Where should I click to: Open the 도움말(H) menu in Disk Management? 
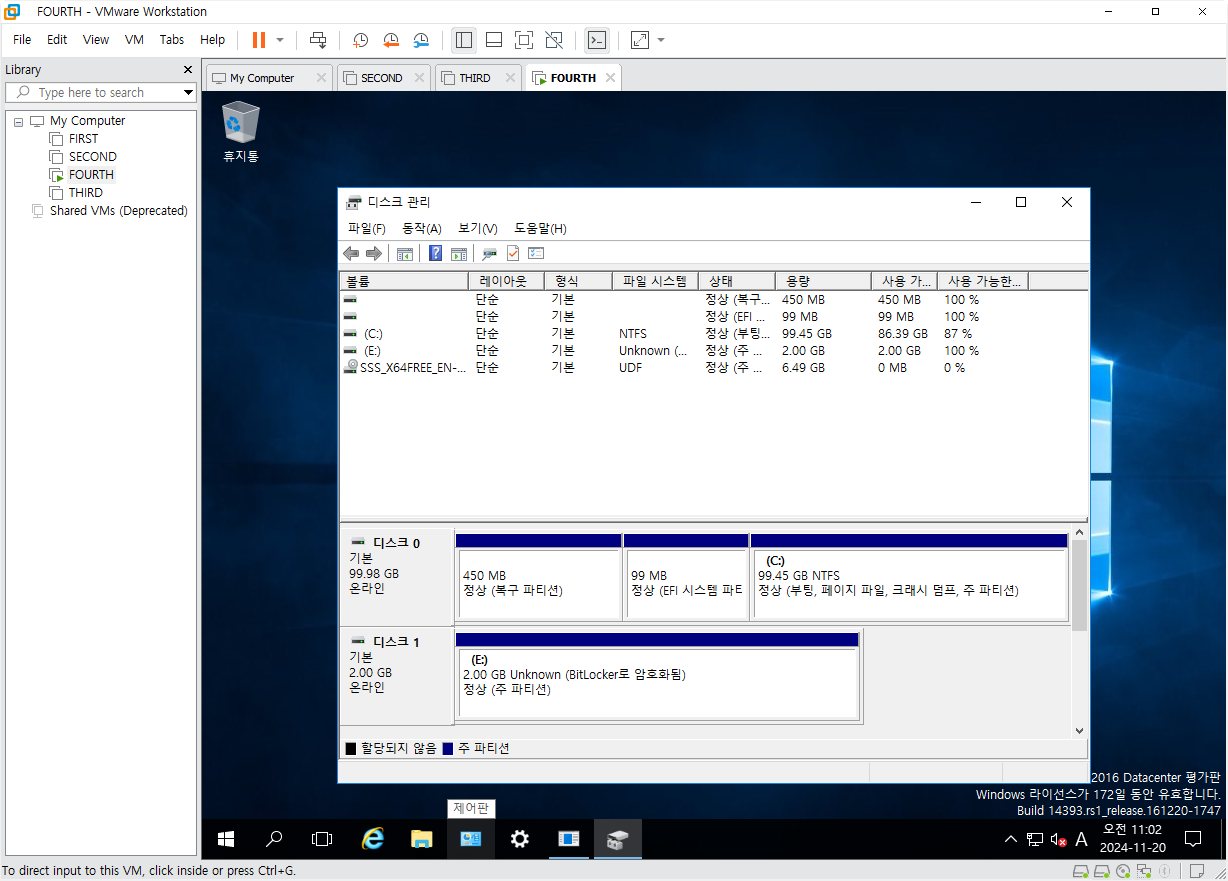[540, 229]
